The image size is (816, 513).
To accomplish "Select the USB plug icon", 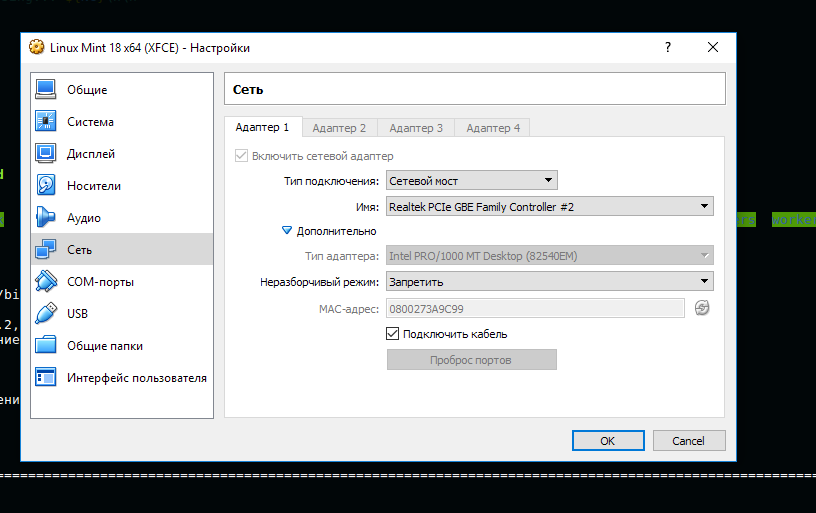I will coord(45,313).
